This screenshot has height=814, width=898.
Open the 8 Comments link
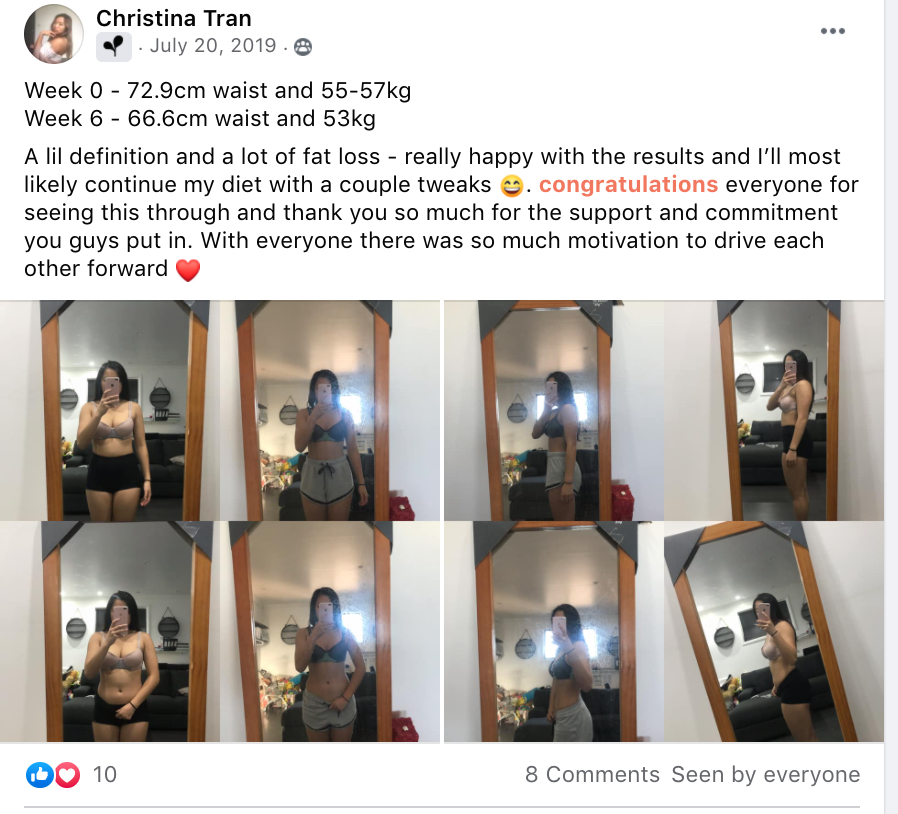[592, 774]
